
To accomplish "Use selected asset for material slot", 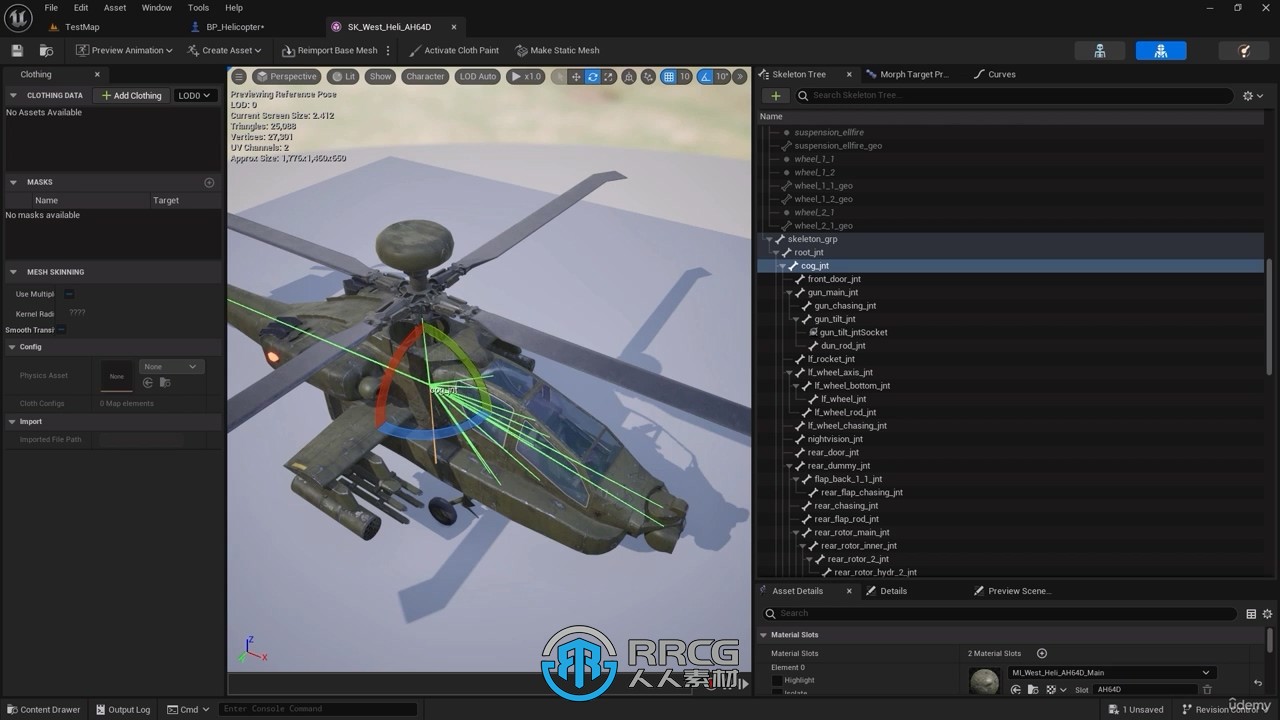I will [1016, 690].
